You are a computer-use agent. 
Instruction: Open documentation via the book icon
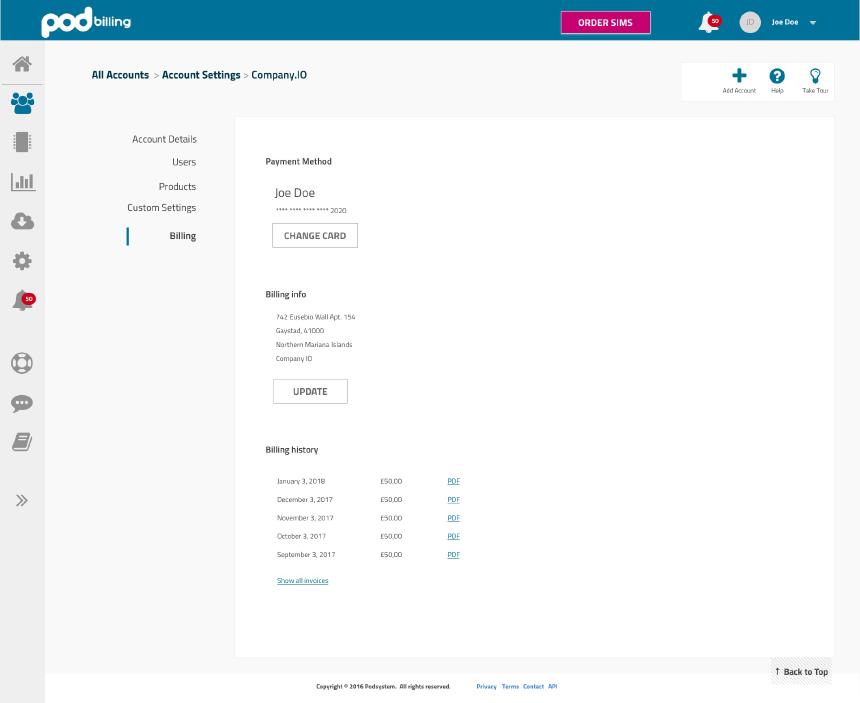[x=22, y=441]
